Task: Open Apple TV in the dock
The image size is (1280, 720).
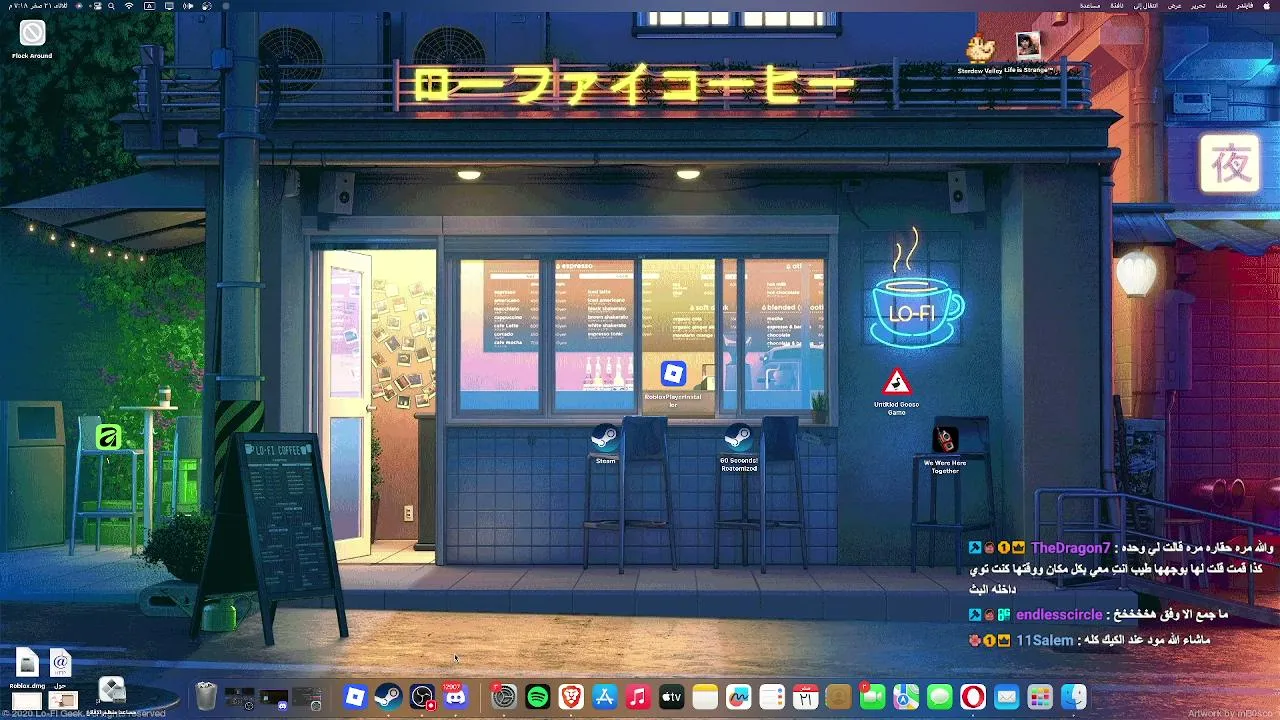Action: click(x=672, y=697)
